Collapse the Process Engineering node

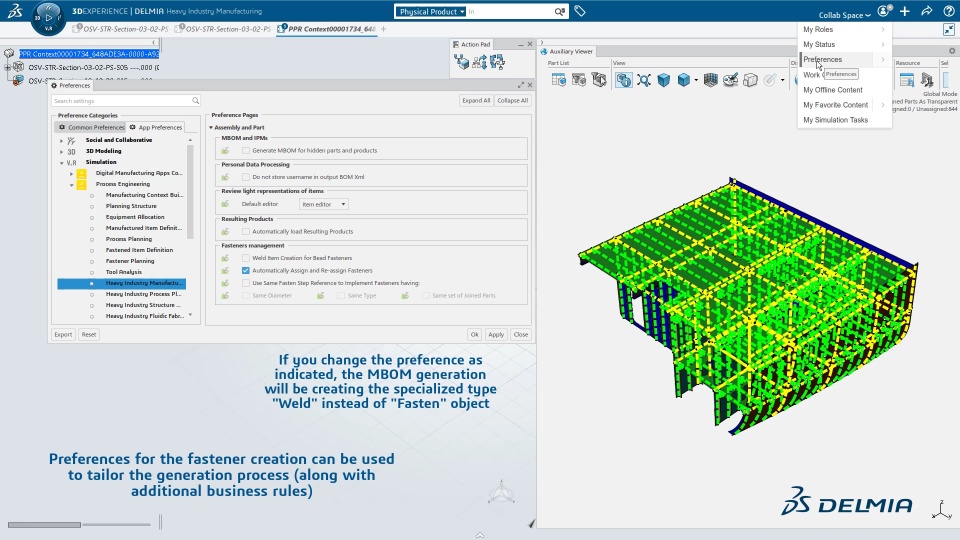tap(71, 185)
